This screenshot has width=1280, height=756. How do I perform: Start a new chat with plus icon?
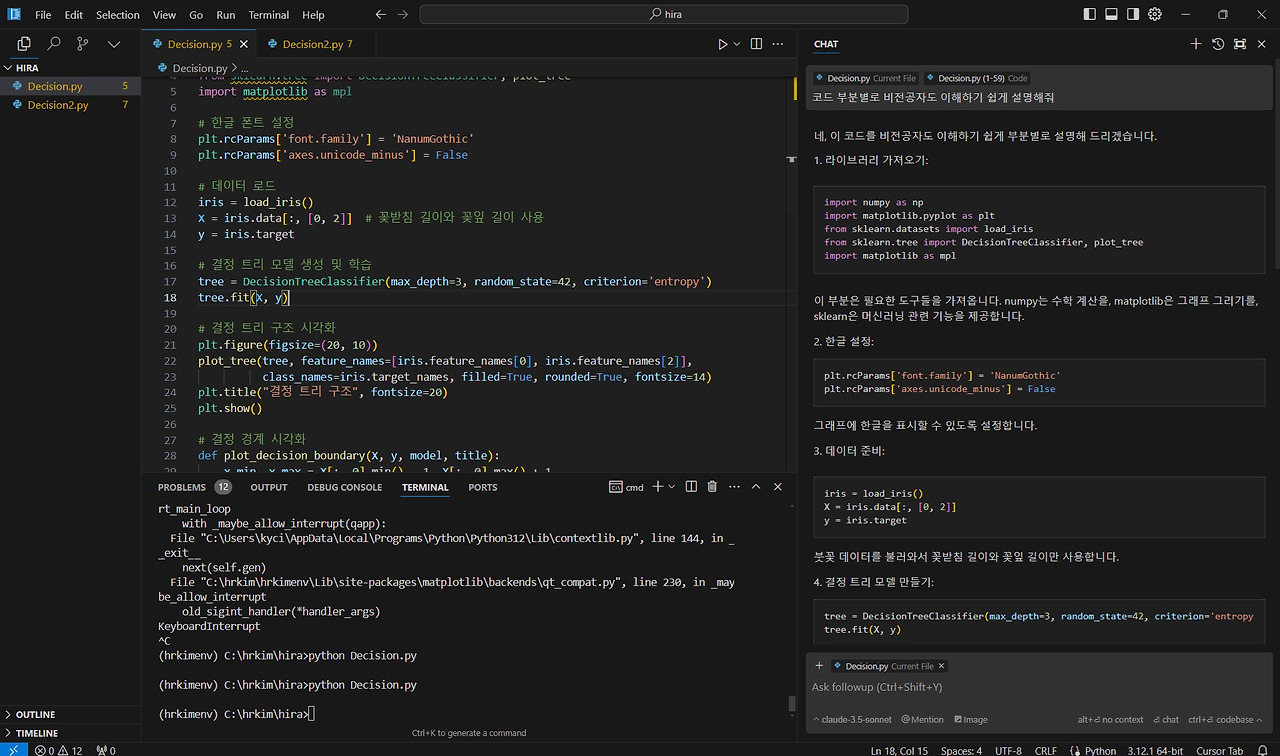tap(1196, 44)
